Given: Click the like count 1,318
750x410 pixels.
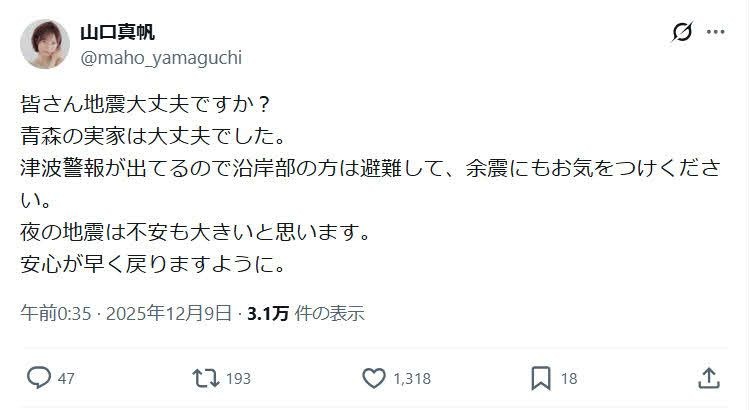Looking at the screenshot, I should 411,378.
